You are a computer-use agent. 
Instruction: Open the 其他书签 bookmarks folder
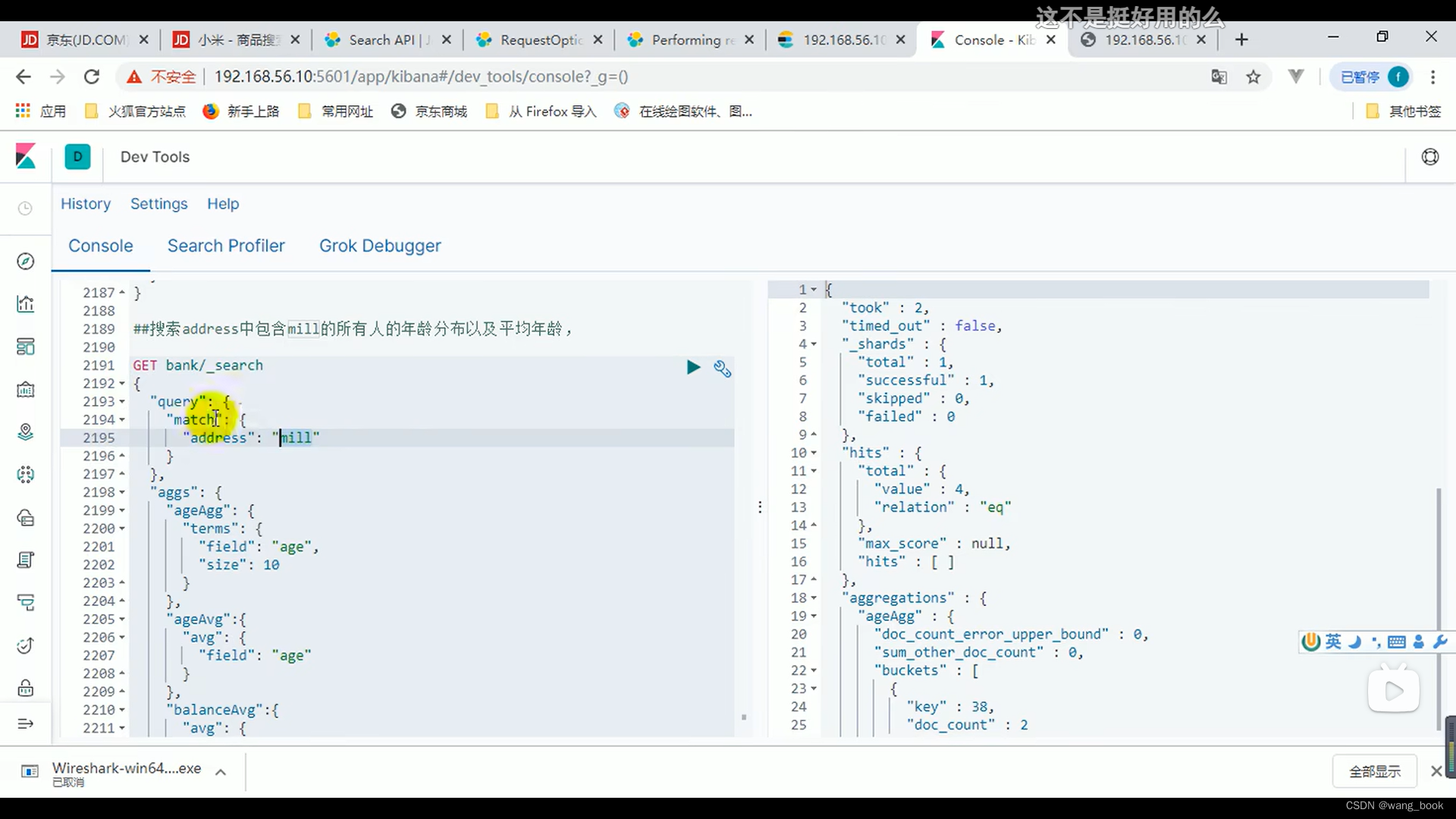(x=1404, y=111)
